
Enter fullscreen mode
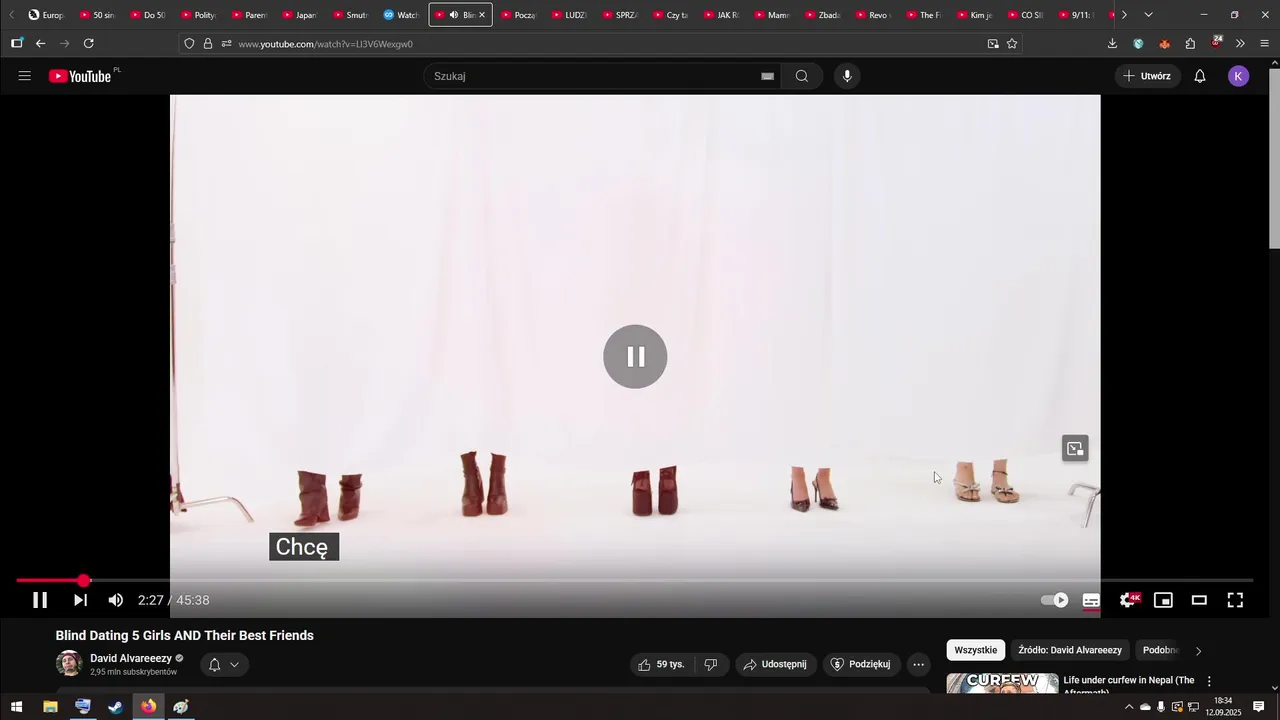(x=1235, y=600)
